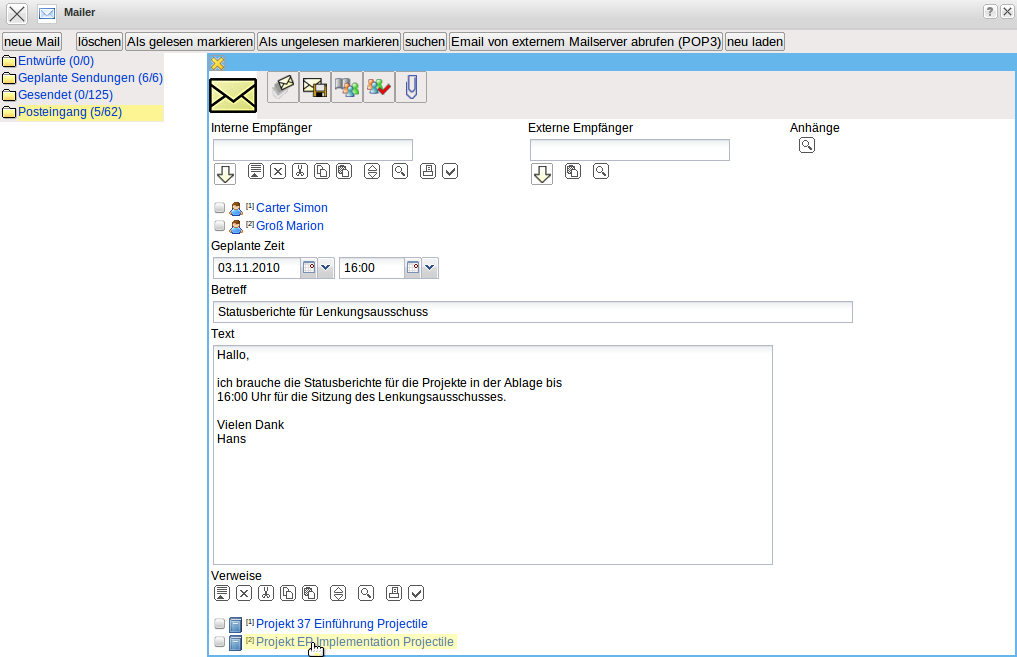
Task: Click the paste icon under Externe Empfänger
Action: tap(572, 171)
